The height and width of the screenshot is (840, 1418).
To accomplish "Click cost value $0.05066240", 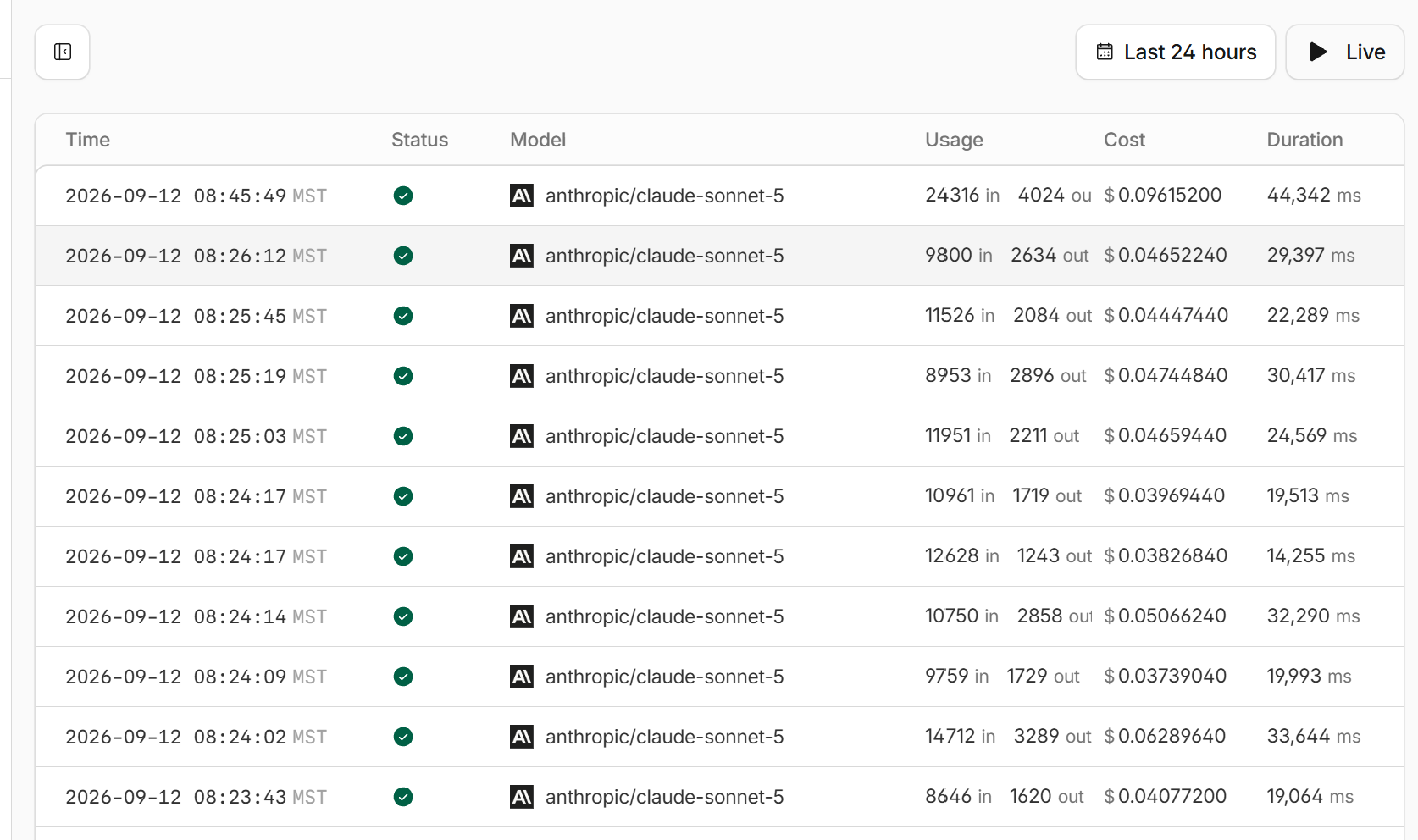I will pos(1166,616).
